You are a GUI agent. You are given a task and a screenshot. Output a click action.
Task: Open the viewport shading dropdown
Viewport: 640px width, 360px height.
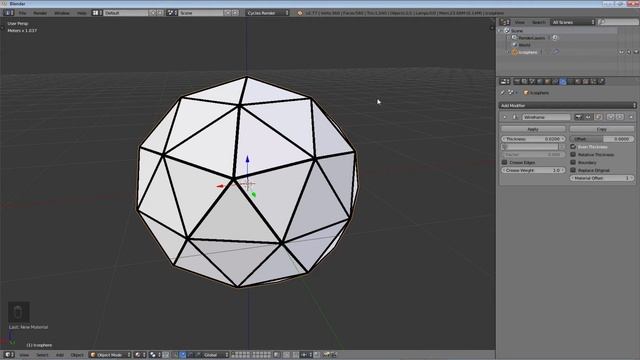(140, 355)
